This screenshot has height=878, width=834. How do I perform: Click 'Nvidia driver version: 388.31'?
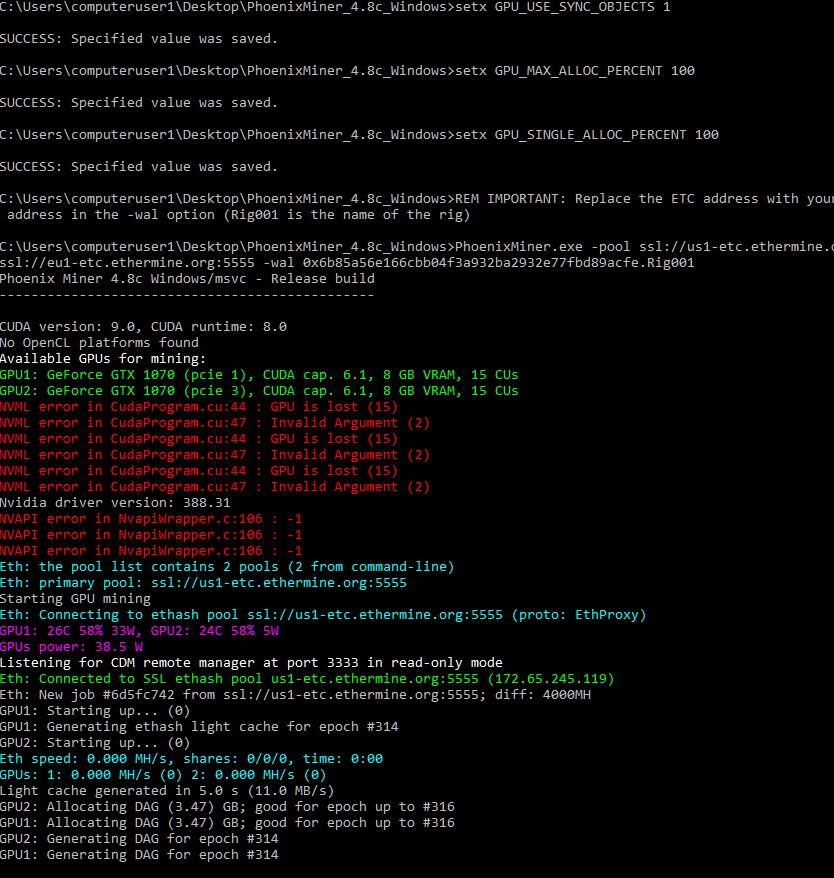tap(115, 503)
